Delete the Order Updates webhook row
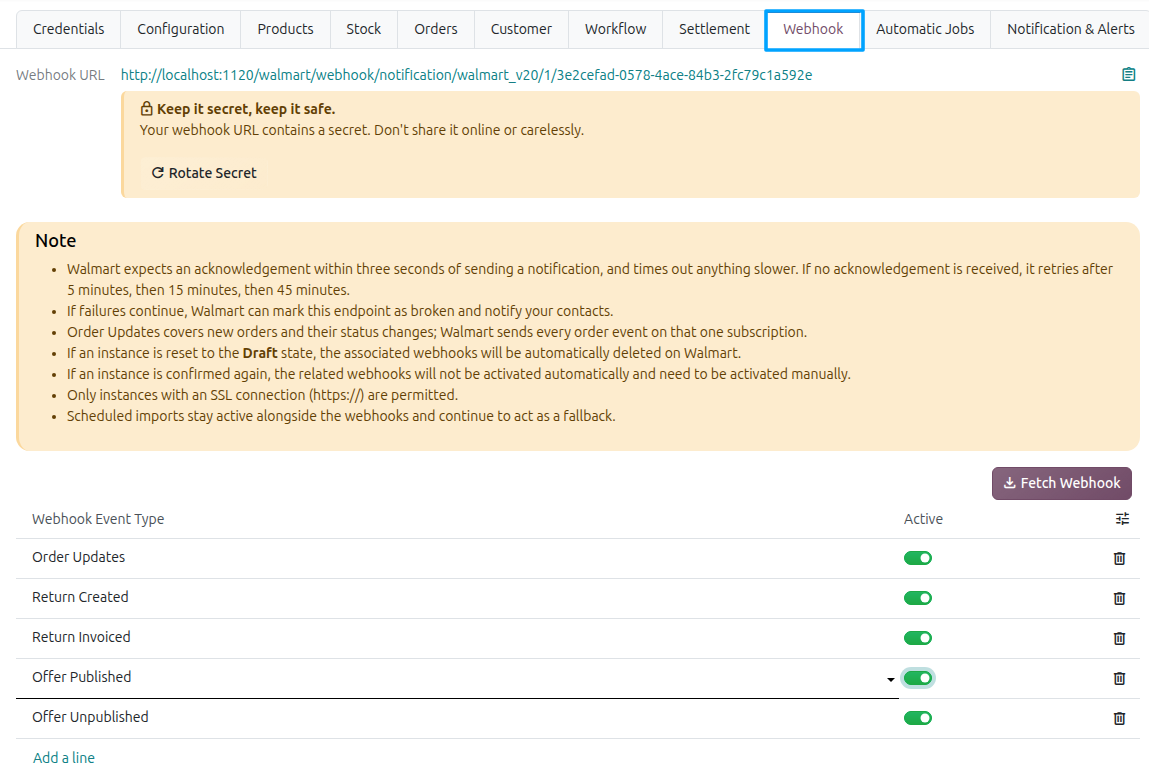This screenshot has width=1149, height=774. click(x=1119, y=559)
